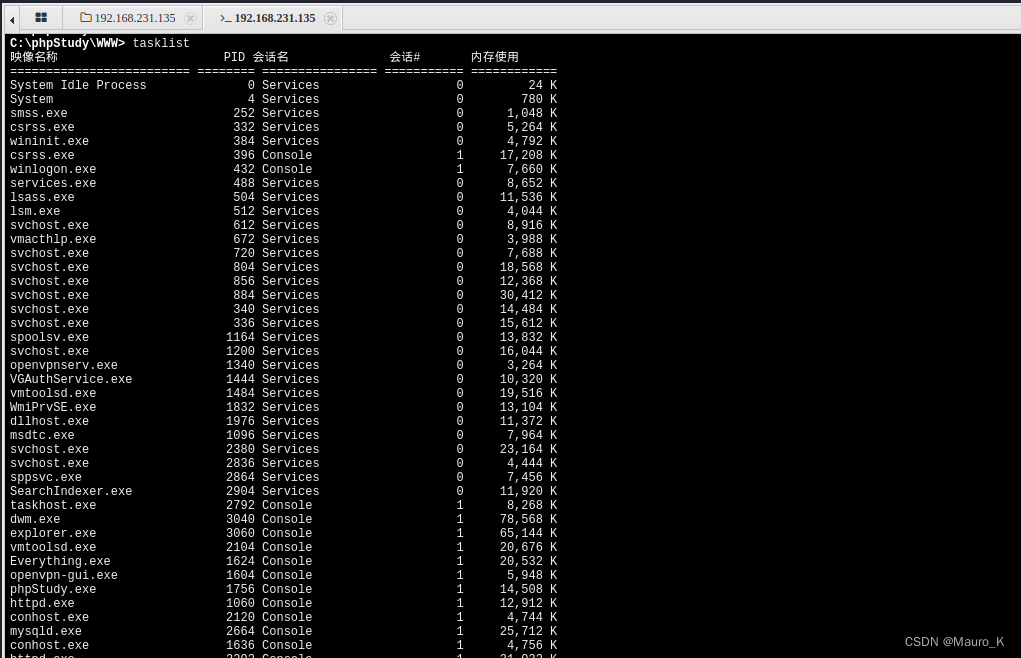Click the PID column header
The image size is (1021, 658).
(x=234, y=57)
